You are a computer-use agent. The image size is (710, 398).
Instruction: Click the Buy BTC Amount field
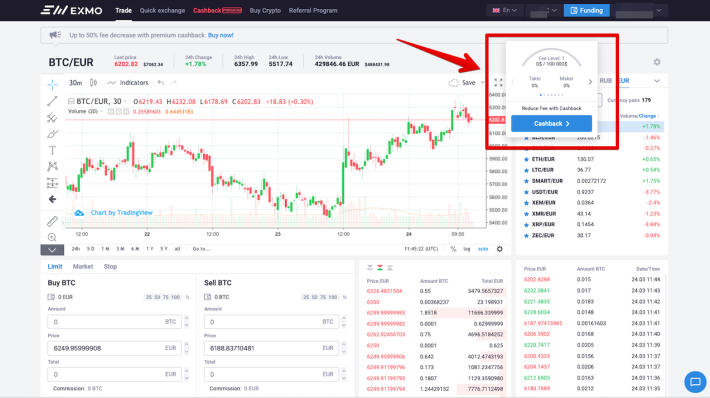point(114,322)
